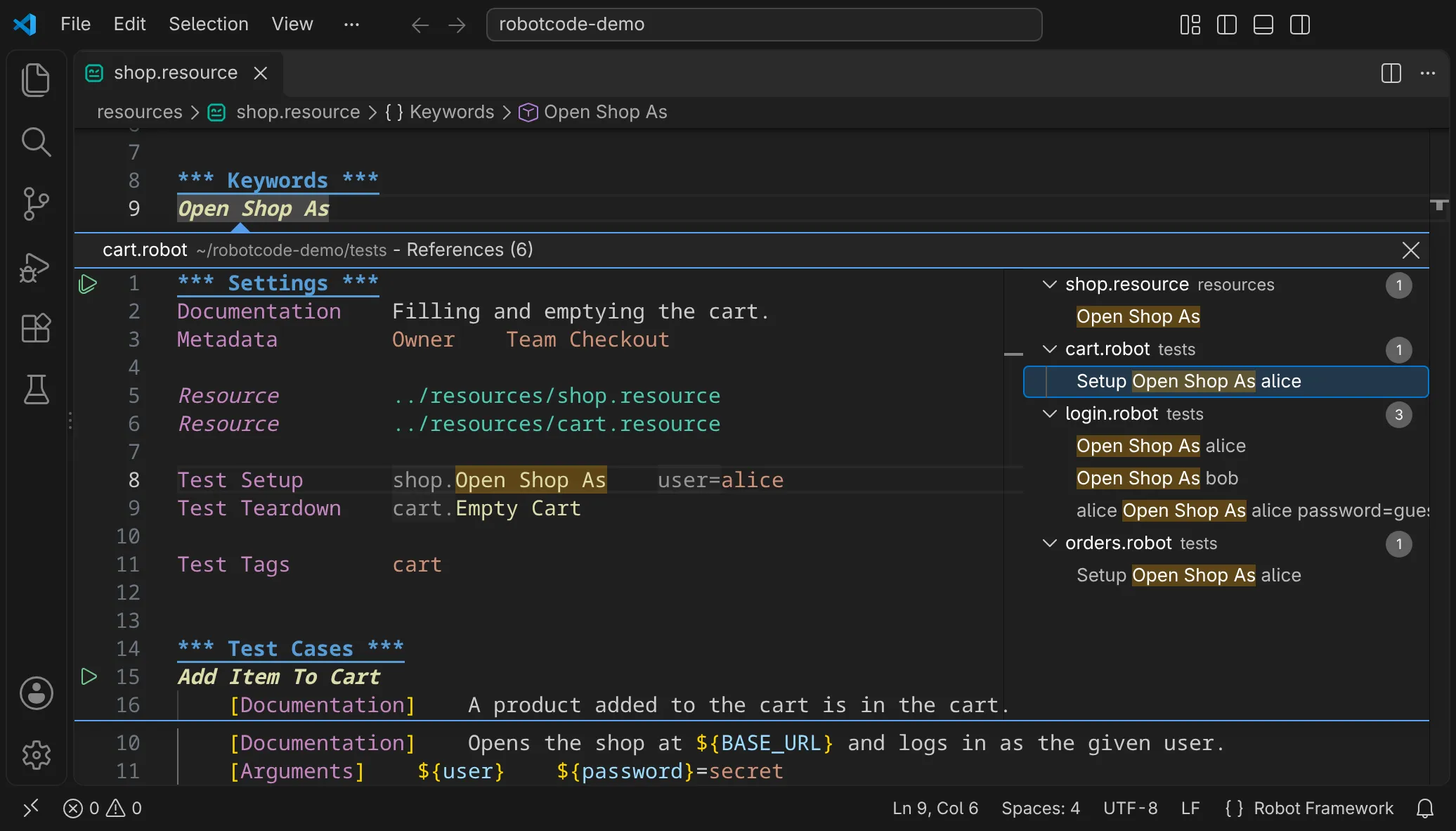Open the File menu

click(x=75, y=25)
